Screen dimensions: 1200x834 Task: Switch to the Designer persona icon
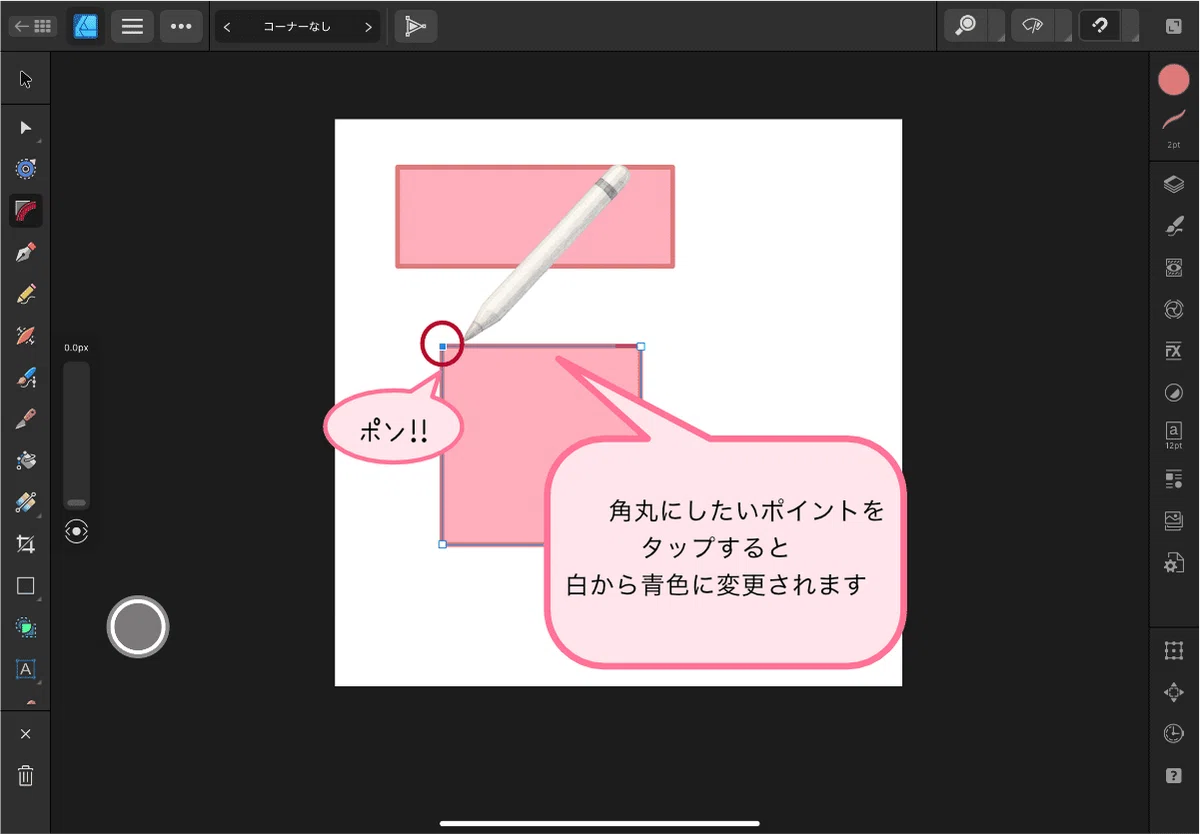pos(86,27)
